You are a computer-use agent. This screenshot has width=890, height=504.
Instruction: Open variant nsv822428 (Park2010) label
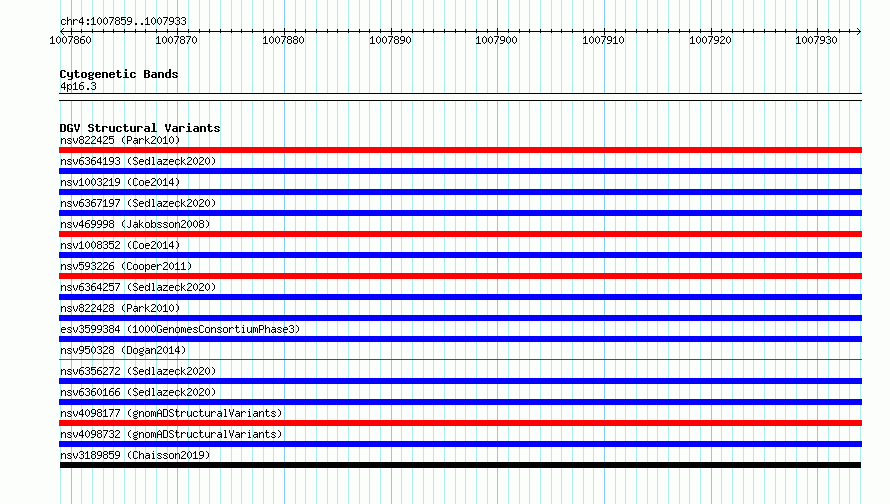click(x=120, y=308)
